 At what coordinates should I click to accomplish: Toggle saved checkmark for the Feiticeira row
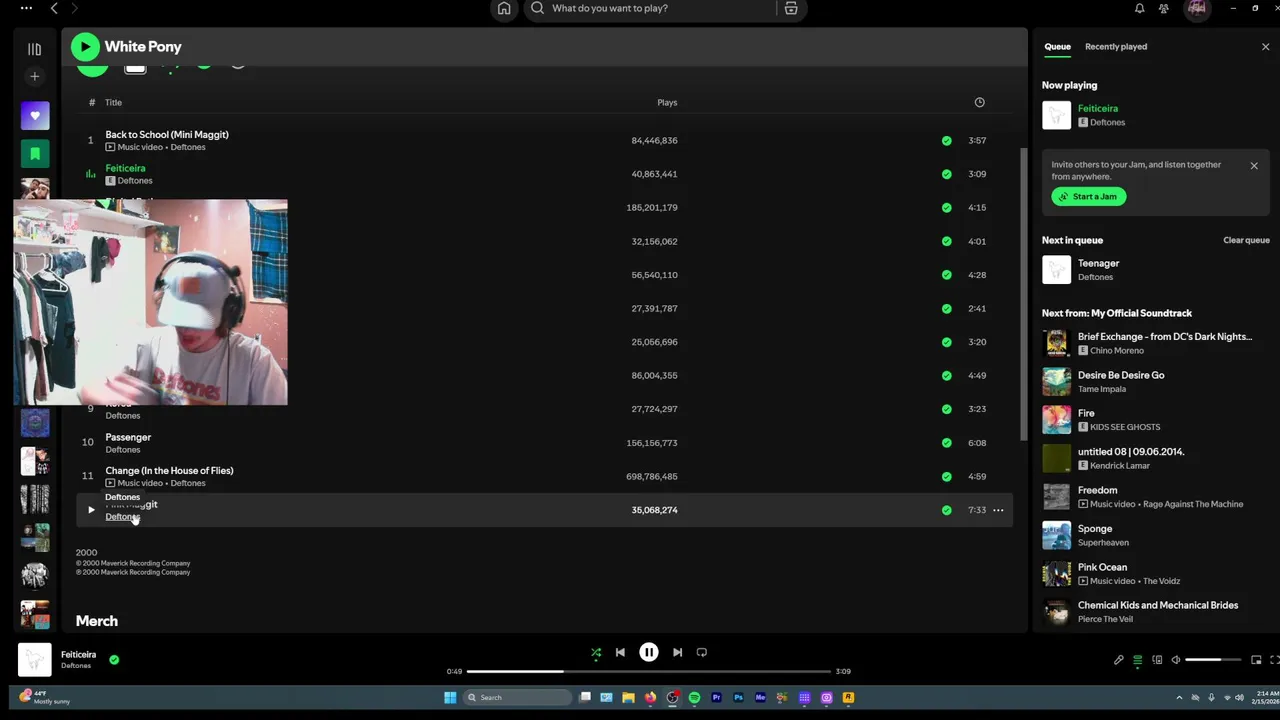946,174
